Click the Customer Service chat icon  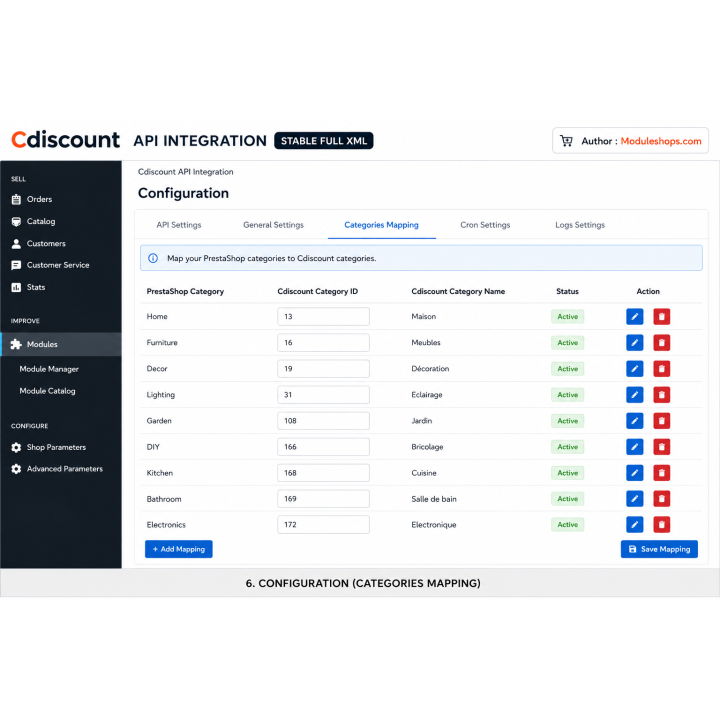[x=16, y=265]
